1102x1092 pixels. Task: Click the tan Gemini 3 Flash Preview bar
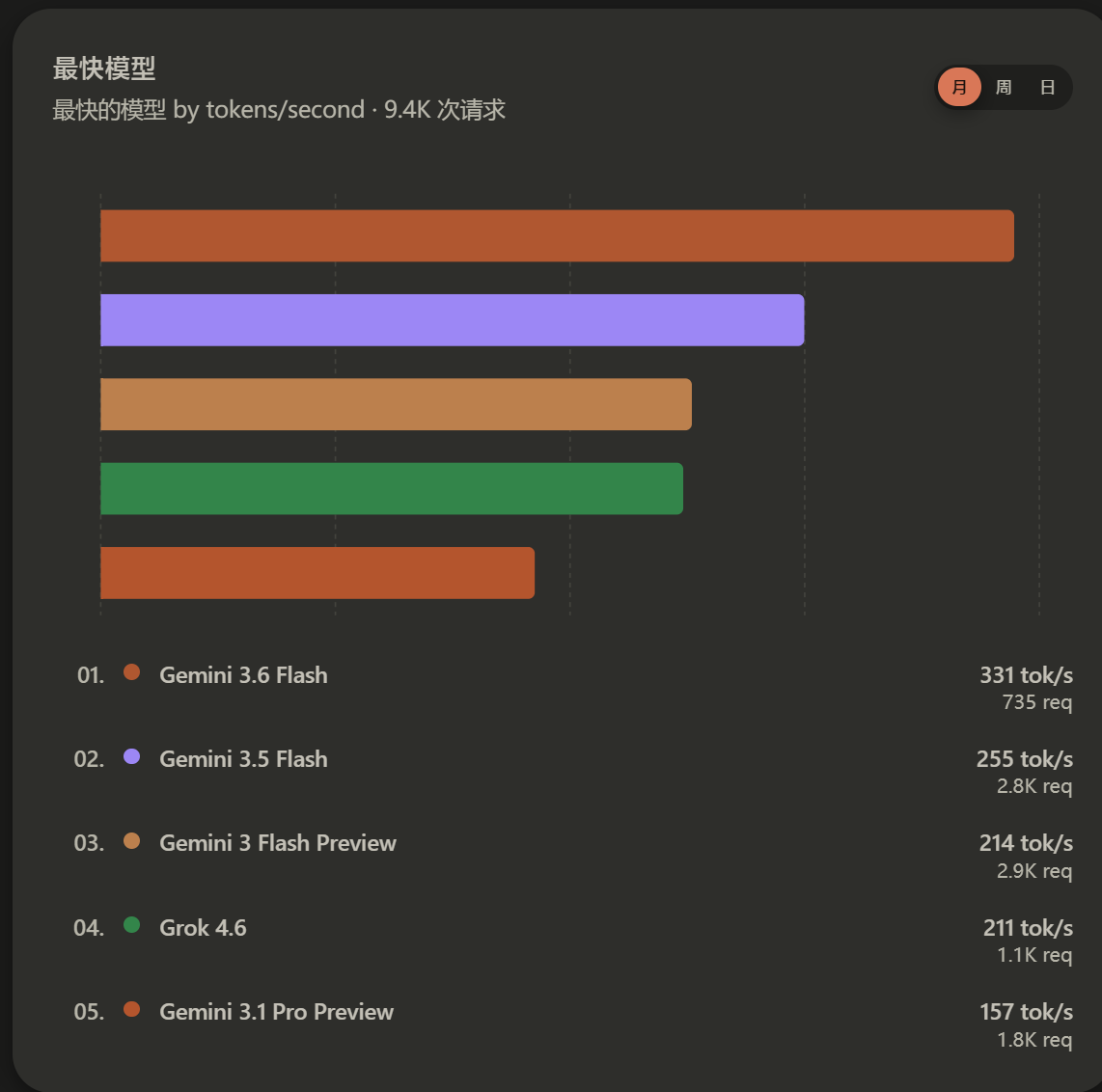(396, 404)
